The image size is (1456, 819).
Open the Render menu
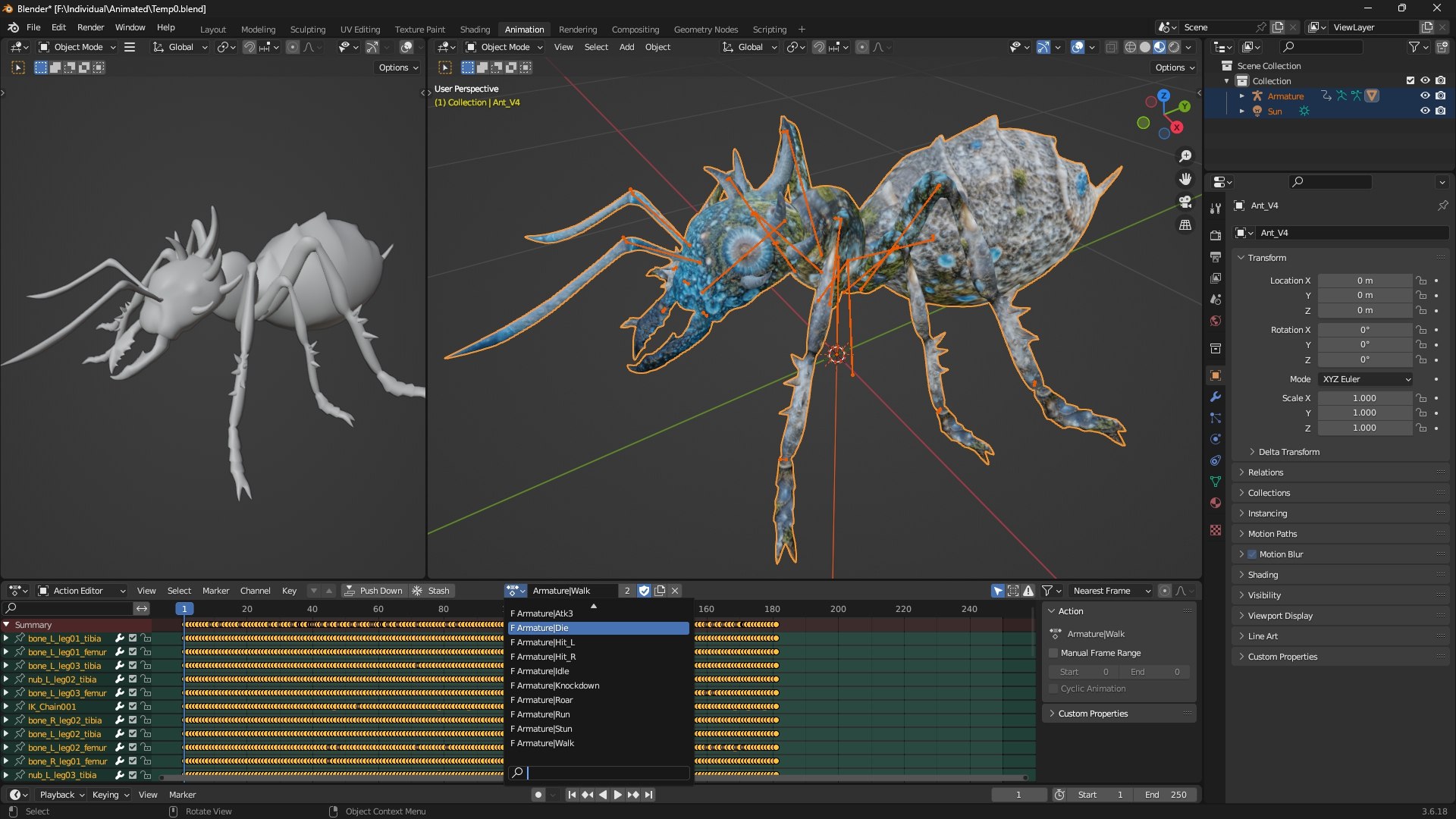pos(90,27)
